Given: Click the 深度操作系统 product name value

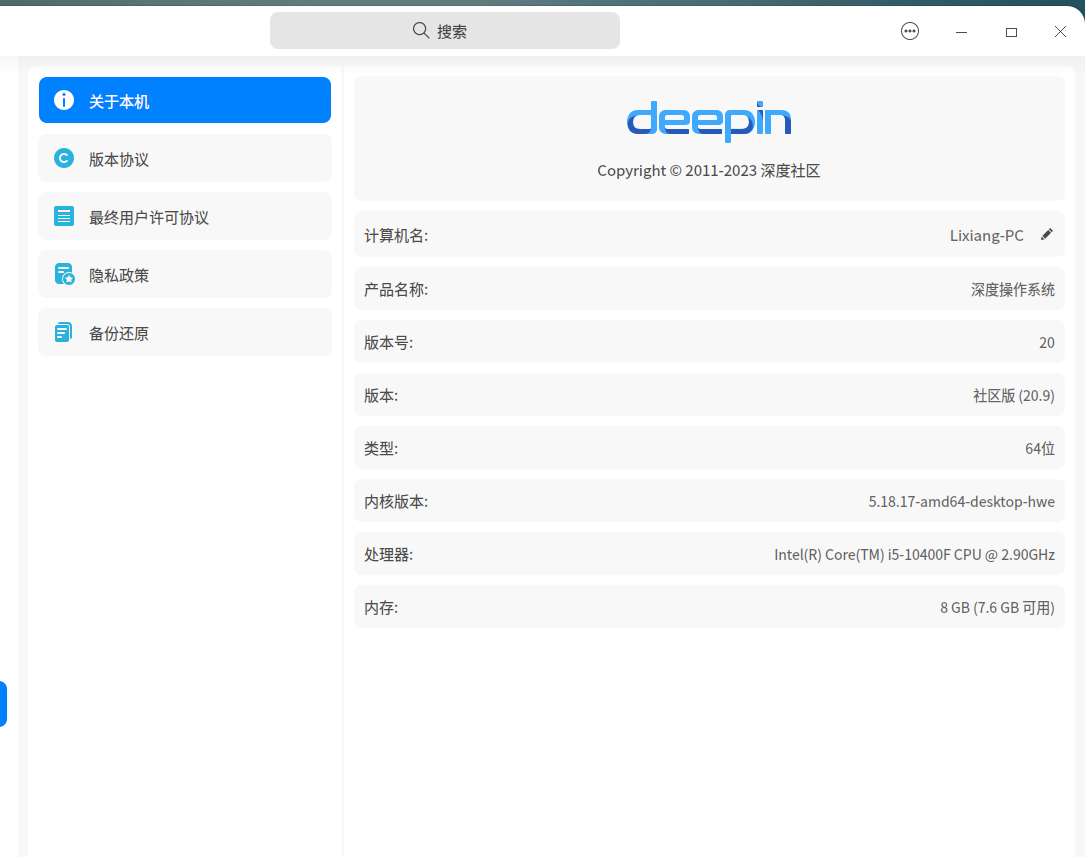Looking at the screenshot, I should 1012,289.
